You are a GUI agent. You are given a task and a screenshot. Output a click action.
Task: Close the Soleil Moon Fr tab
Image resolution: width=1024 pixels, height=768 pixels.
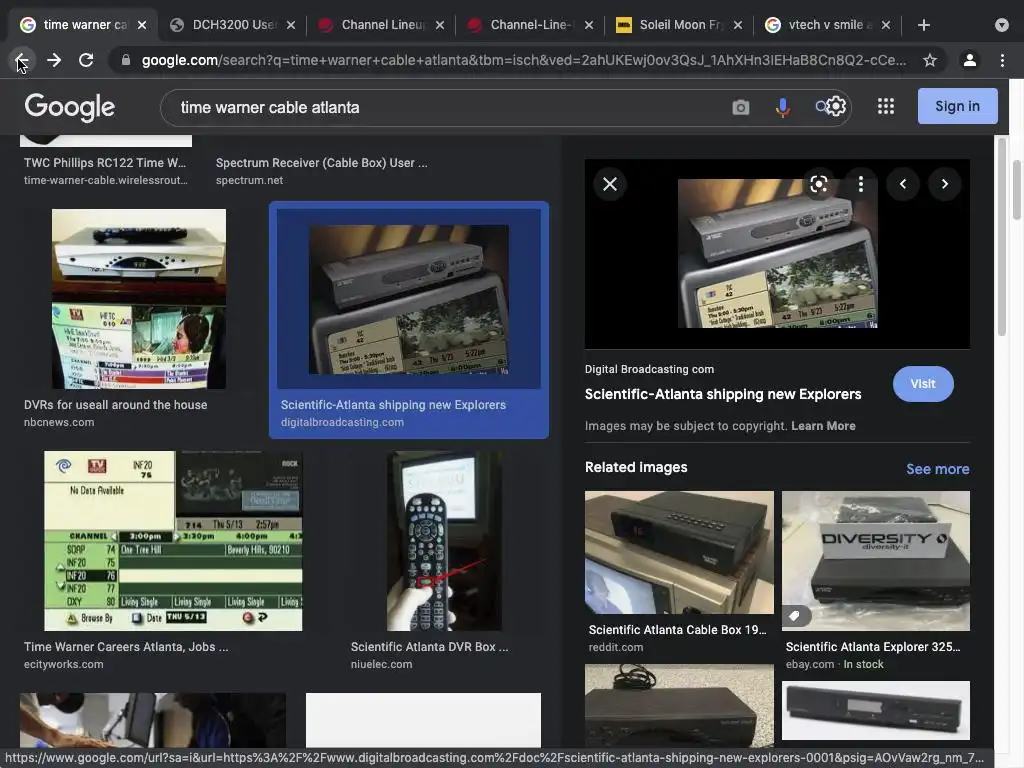tap(737, 25)
